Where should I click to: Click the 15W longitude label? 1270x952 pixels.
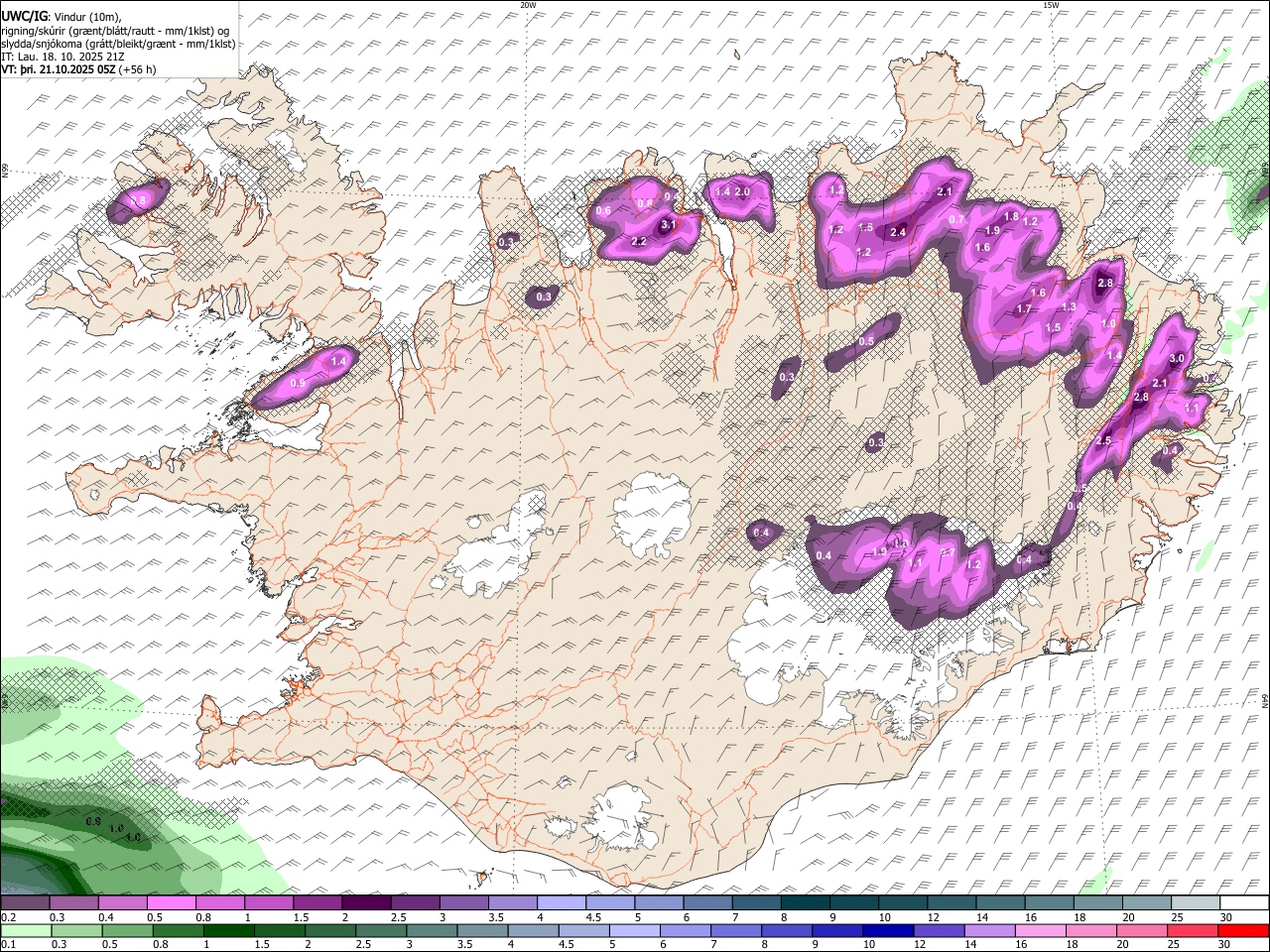click(1051, 5)
